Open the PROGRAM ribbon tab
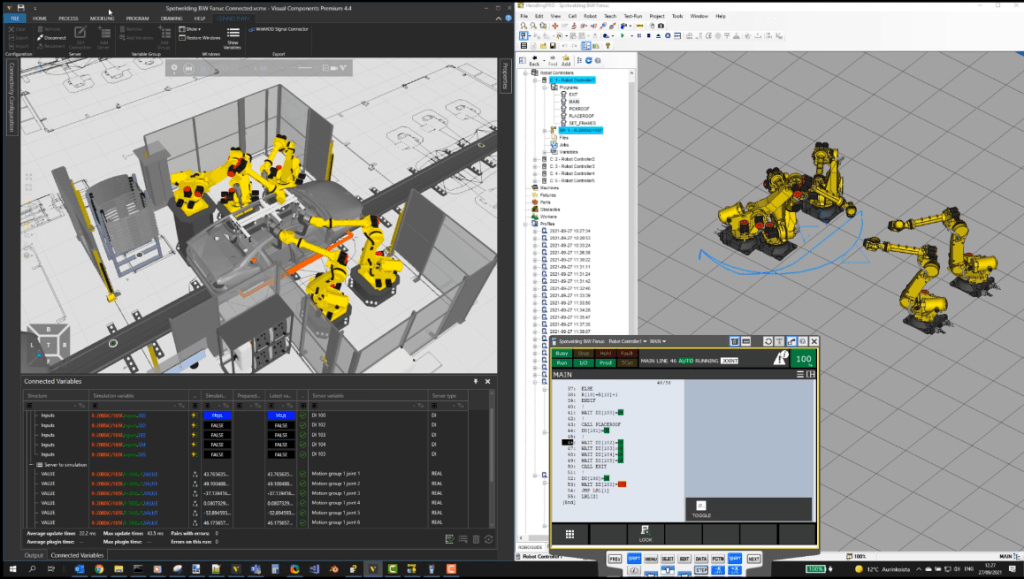The height and width of the screenshot is (579, 1024). (x=137, y=18)
